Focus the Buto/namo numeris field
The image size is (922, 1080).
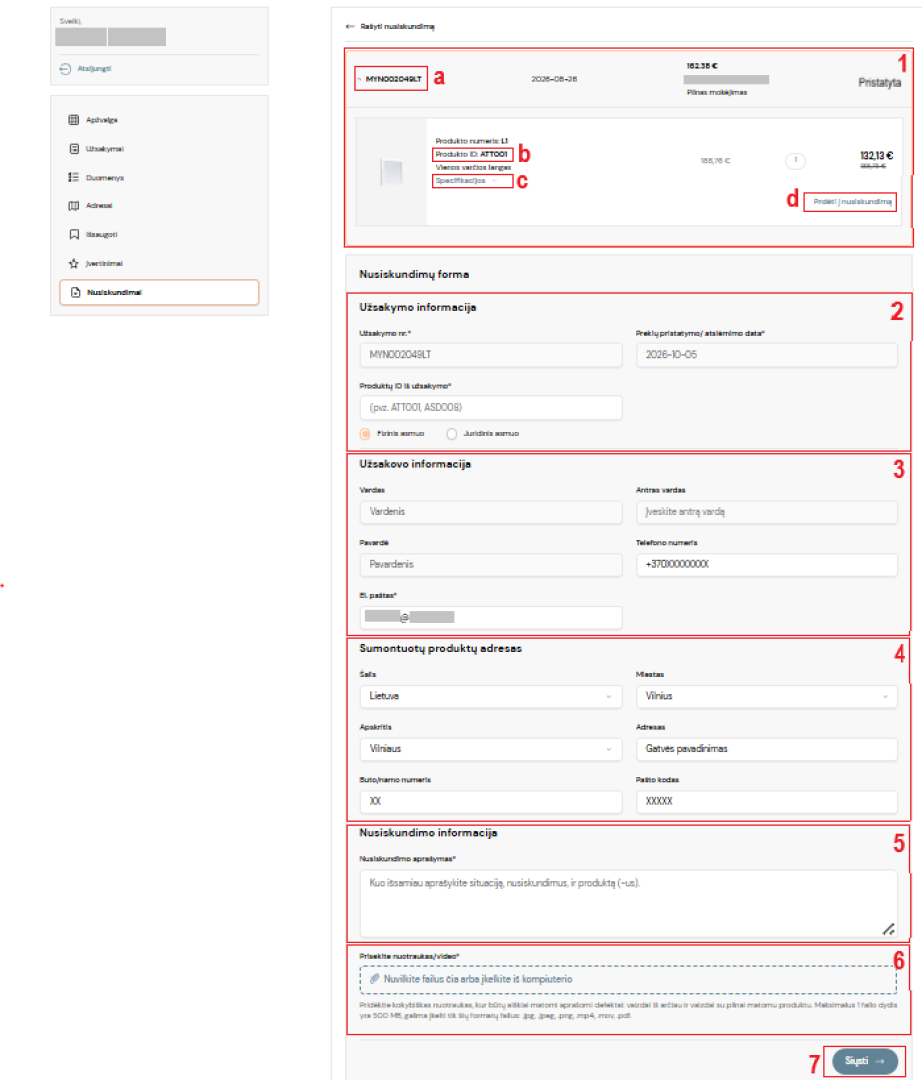pyautogui.click(x=491, y=801)
